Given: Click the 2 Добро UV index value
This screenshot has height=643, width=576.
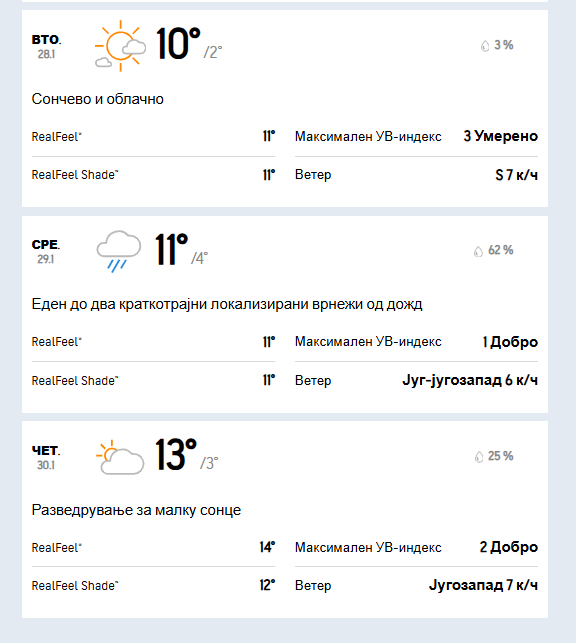Looking at the screenshot, I should click(x=509, y=547).
